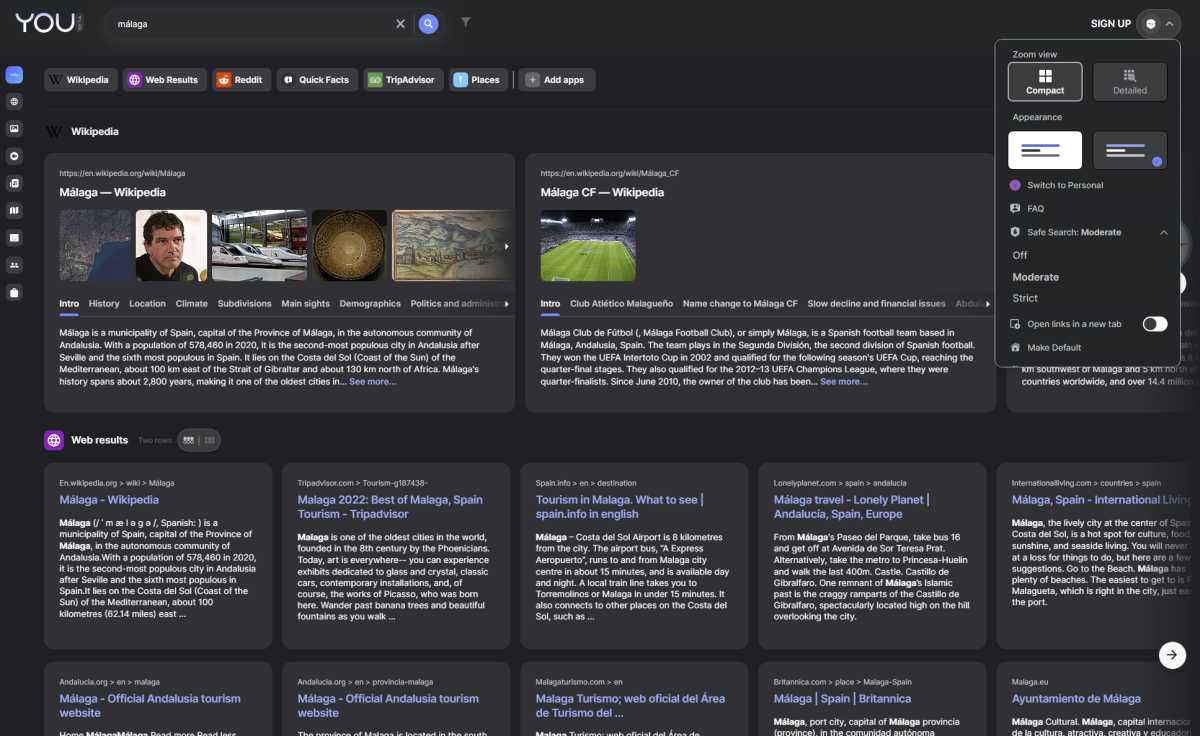1200x736 pixels.
Task: Open the search filter funnel icon
Action: (x=466, y=22)
